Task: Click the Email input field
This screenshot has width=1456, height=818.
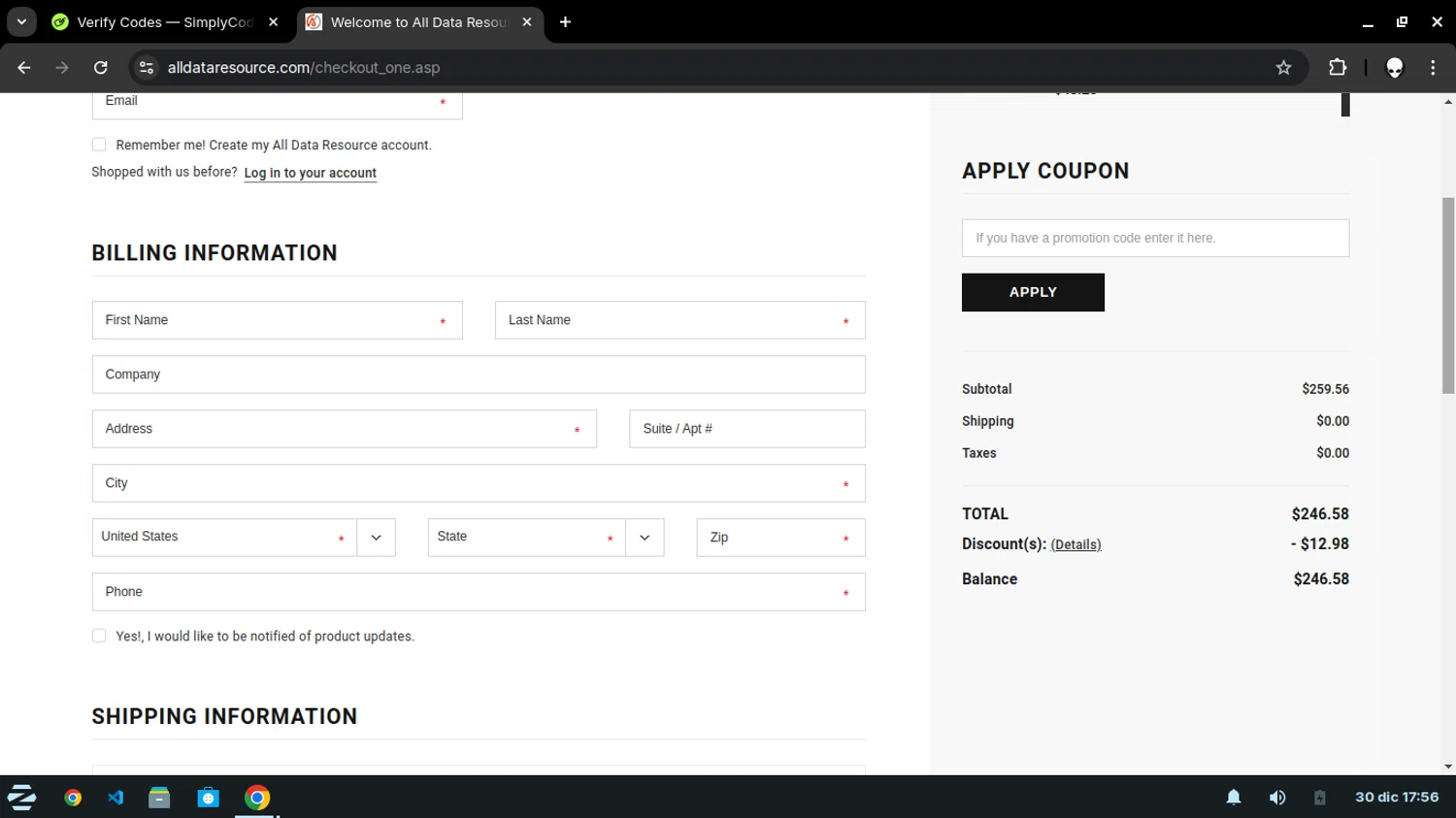Action: [277, 104]
